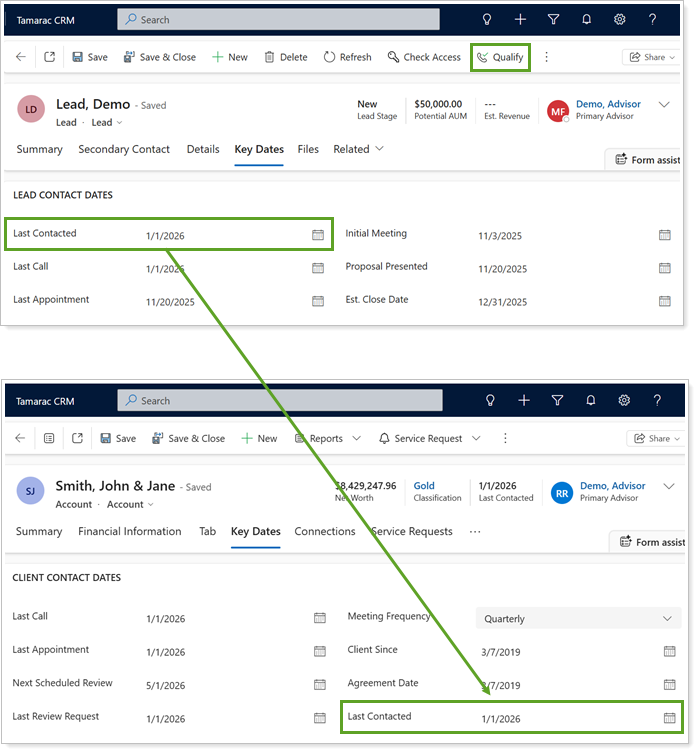
Task: Click calendar icon for Proposal Presented date
Action: [665, 268]
